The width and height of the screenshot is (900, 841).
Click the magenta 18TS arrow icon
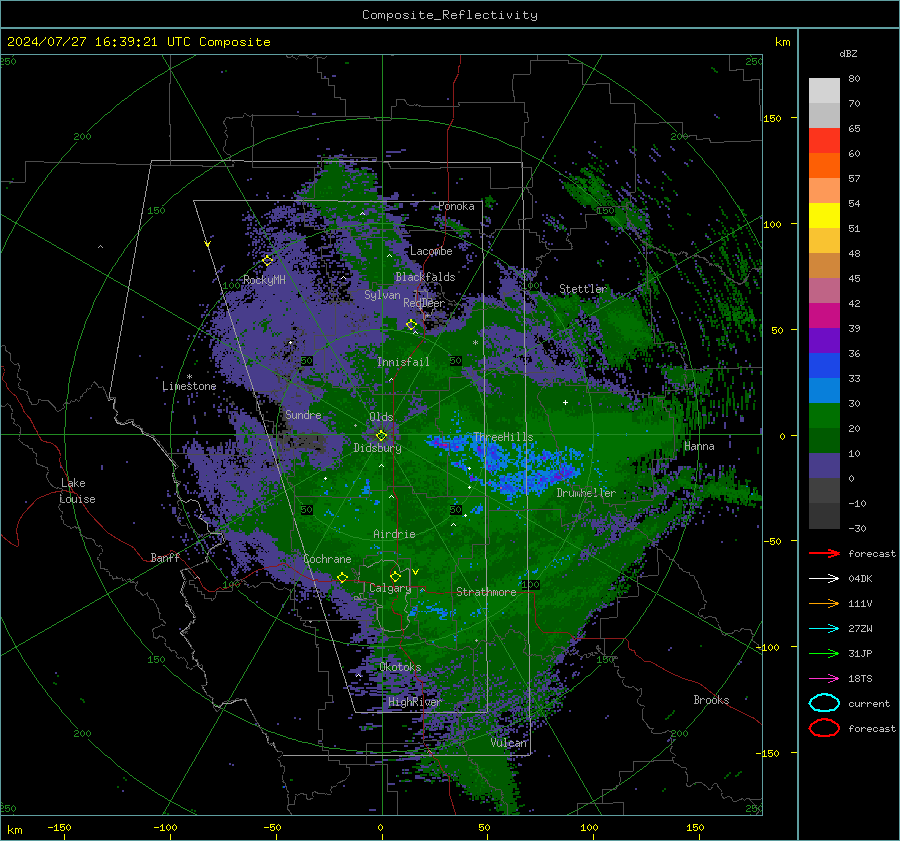tap(824, 679)
